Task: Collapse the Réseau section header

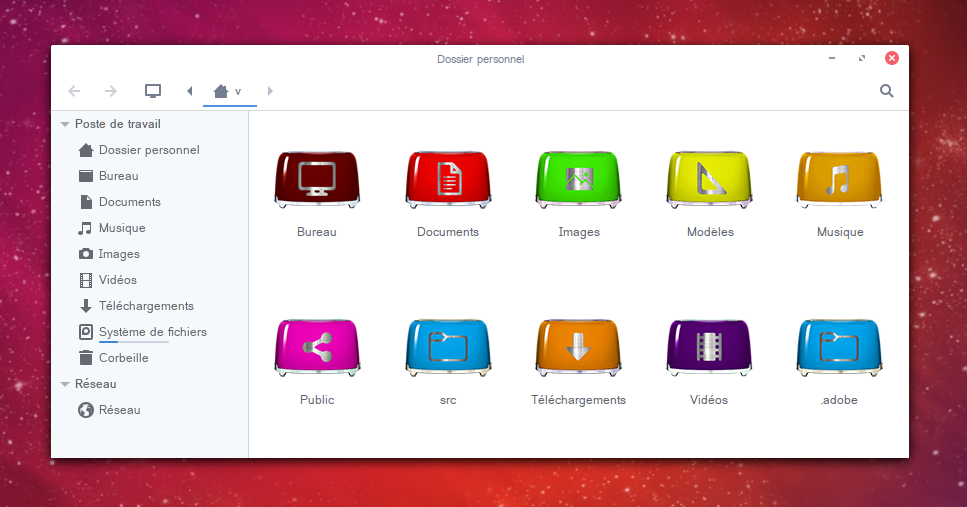Action: coord(65,384)
